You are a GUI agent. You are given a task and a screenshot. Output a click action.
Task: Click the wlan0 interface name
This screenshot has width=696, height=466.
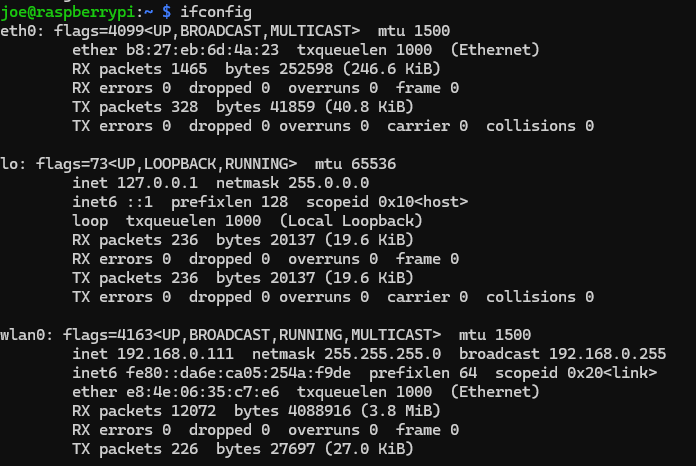click(22, 334)
